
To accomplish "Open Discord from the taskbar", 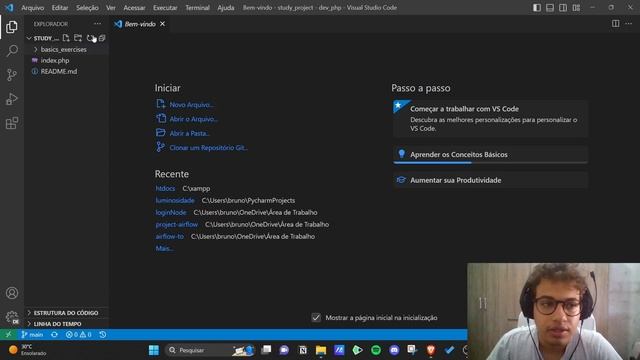I will (394, 350).
